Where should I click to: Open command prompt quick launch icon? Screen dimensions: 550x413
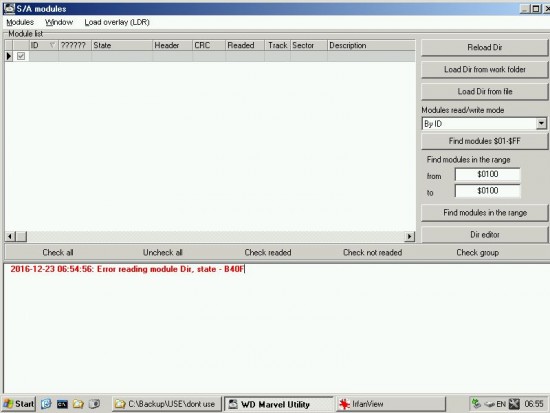[x=62, y=404]
